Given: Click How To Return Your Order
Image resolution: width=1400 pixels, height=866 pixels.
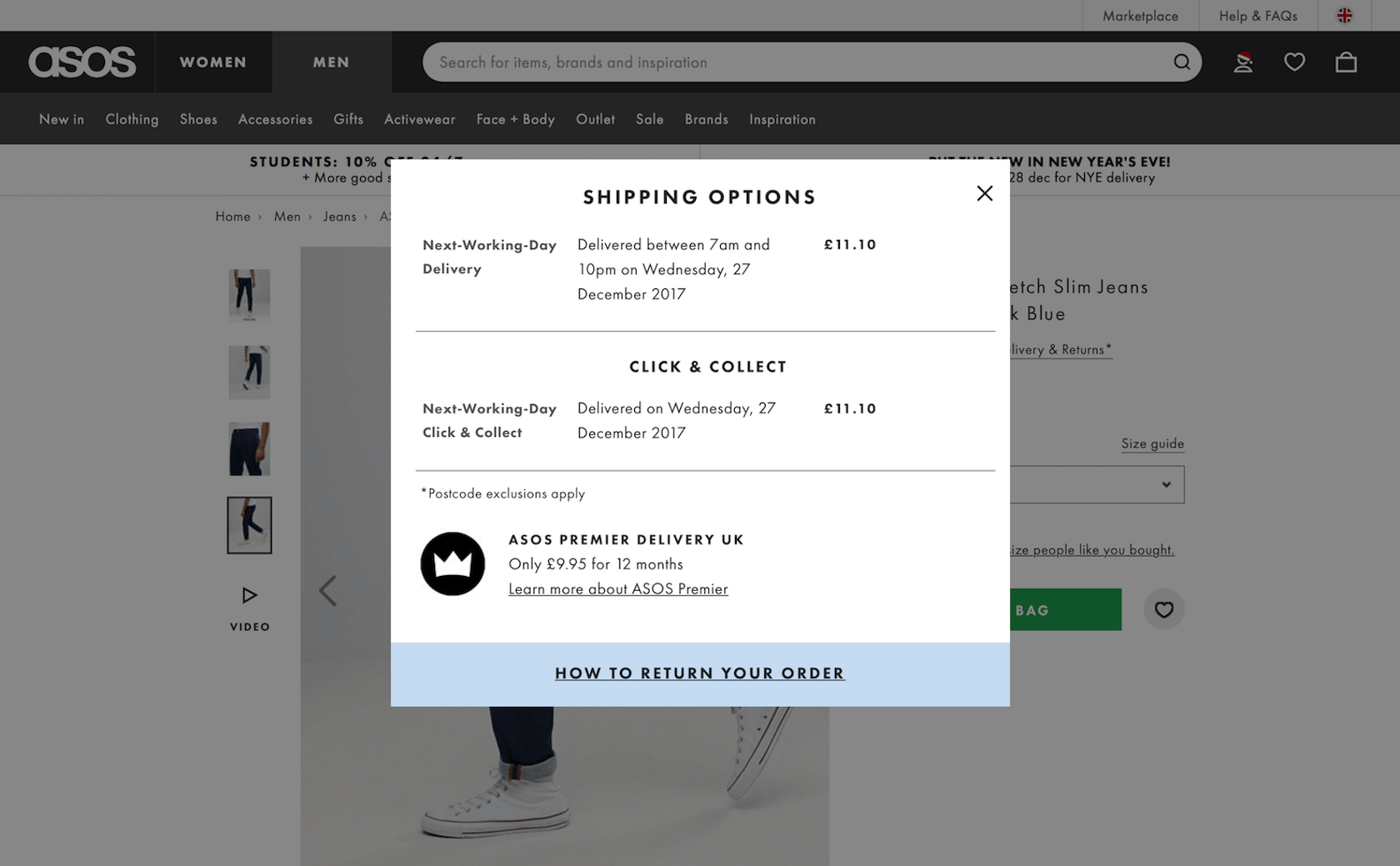Looking at the screenshot, I should 700,673.
